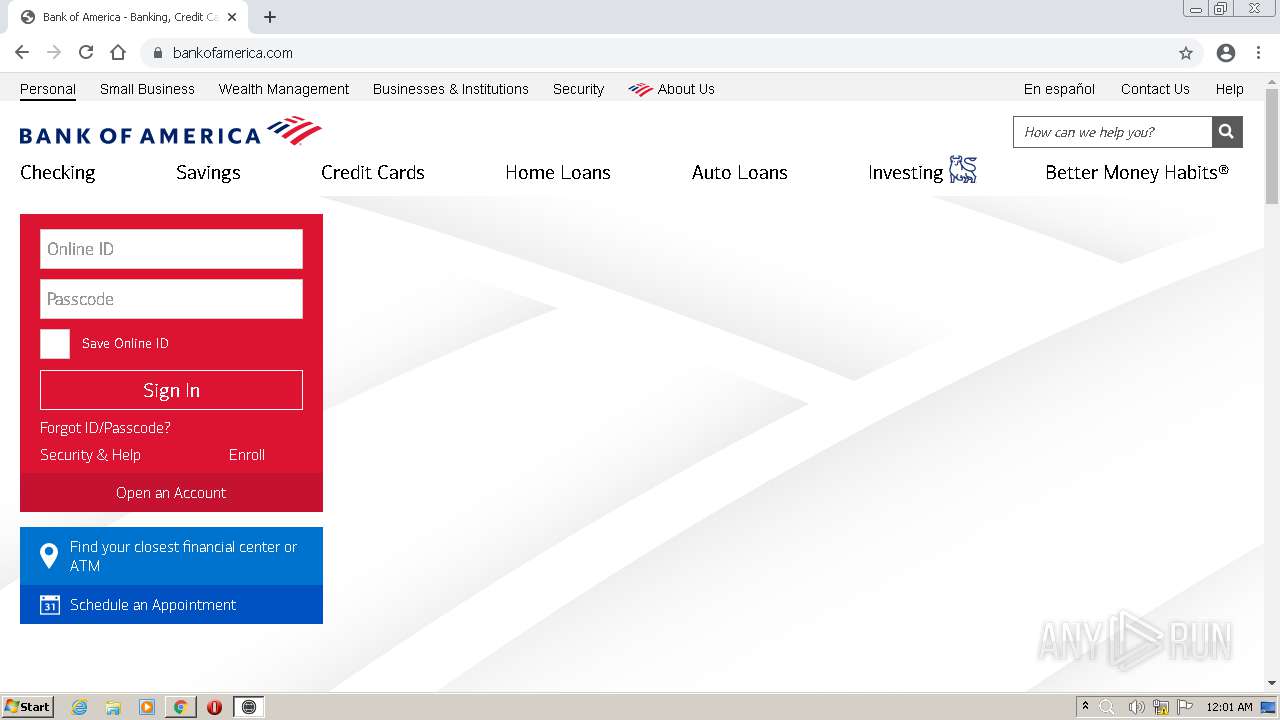The height and width of the screenshot is (720, 1280).
Task: Open the Checking menu
Action: pyautogui.click(x=58, y=172)
